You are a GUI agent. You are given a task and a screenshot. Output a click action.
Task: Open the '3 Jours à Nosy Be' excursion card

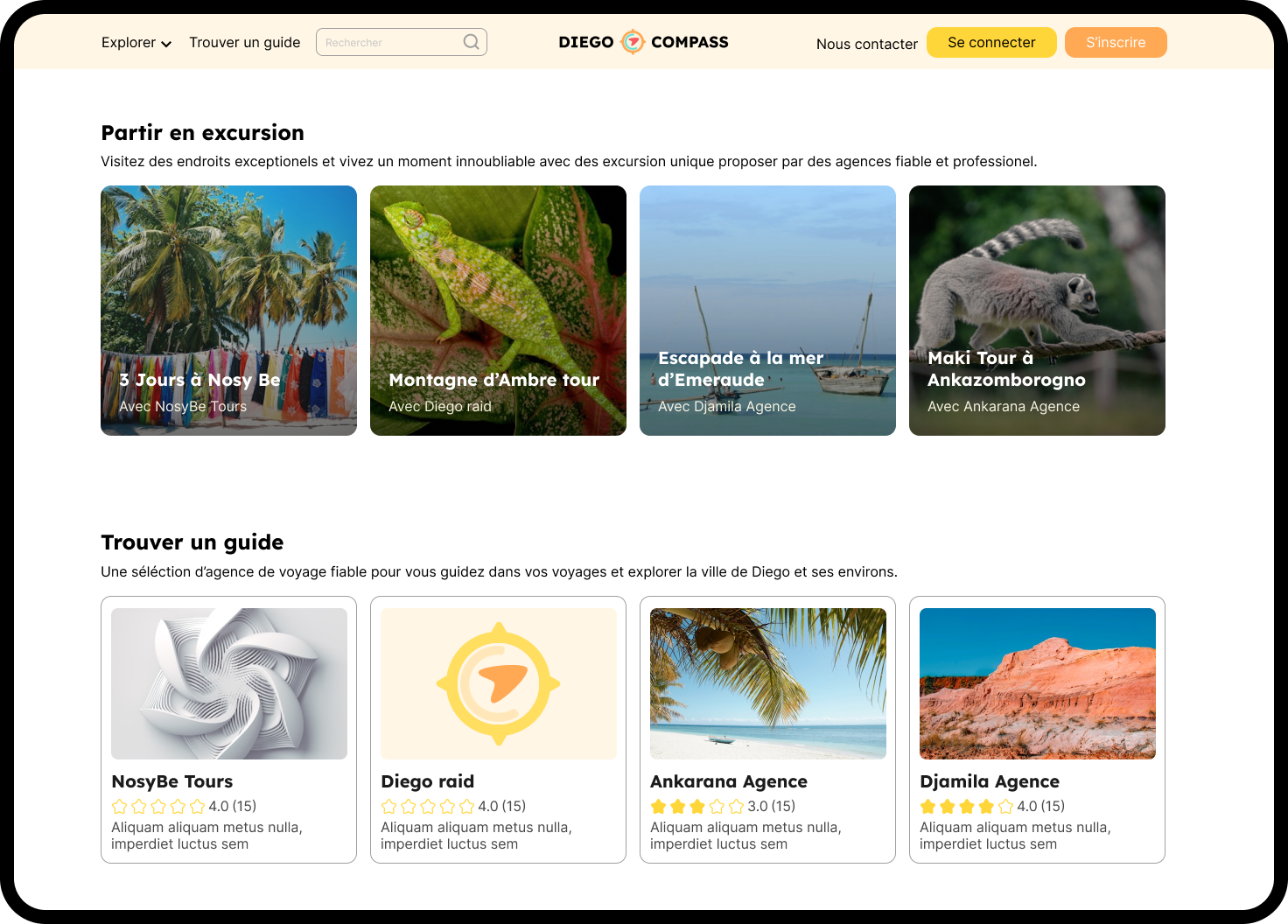228,310
